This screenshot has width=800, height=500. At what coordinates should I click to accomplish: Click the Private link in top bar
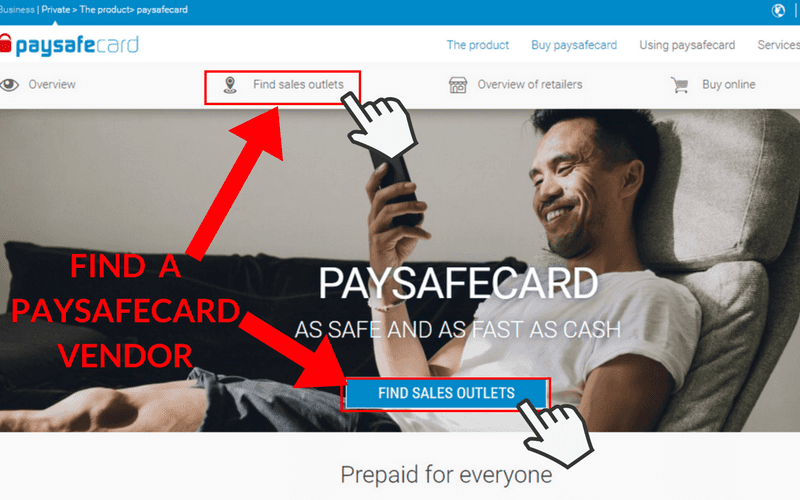(x=56, y=10)
